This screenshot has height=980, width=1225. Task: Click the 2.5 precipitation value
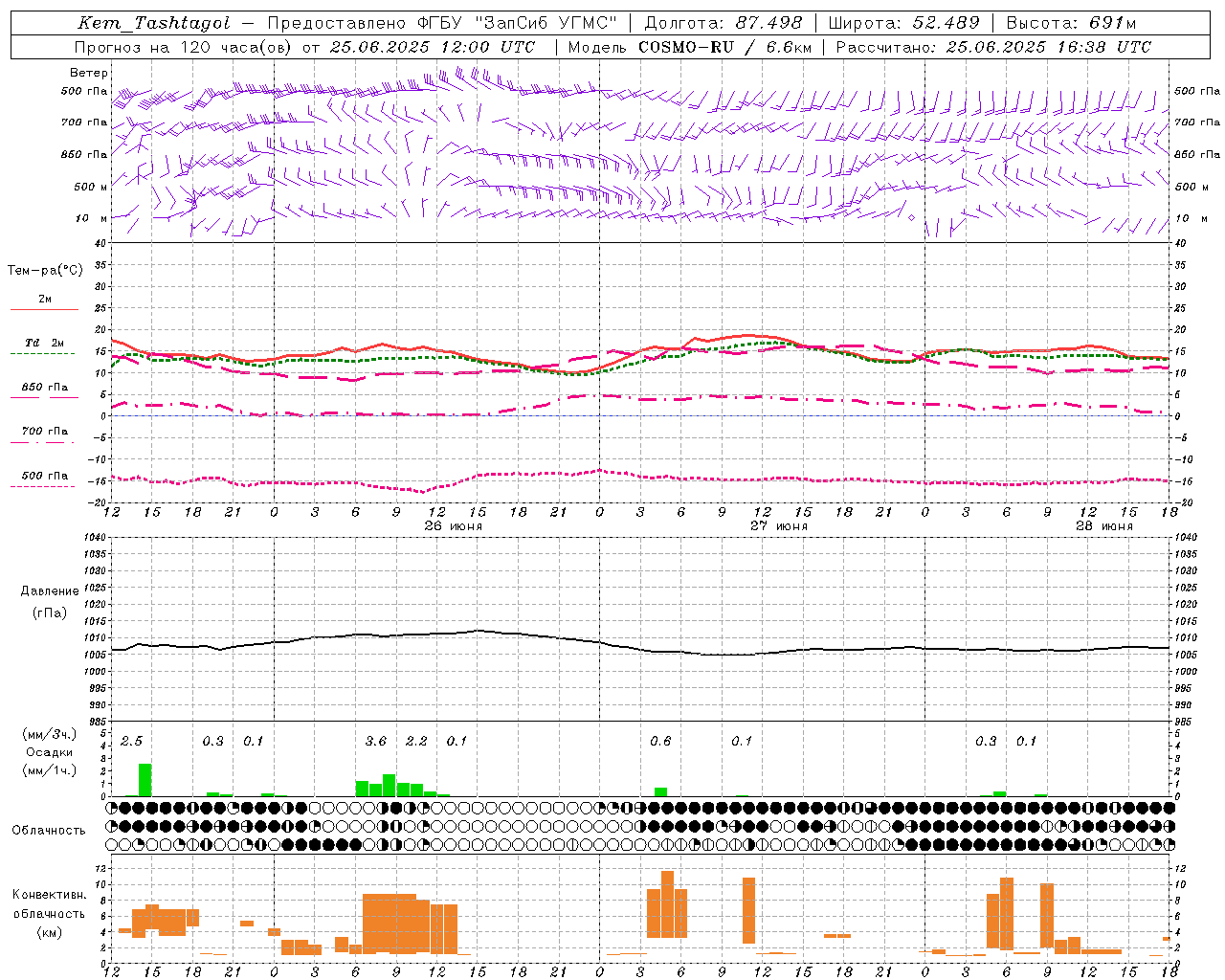[132, 742]
